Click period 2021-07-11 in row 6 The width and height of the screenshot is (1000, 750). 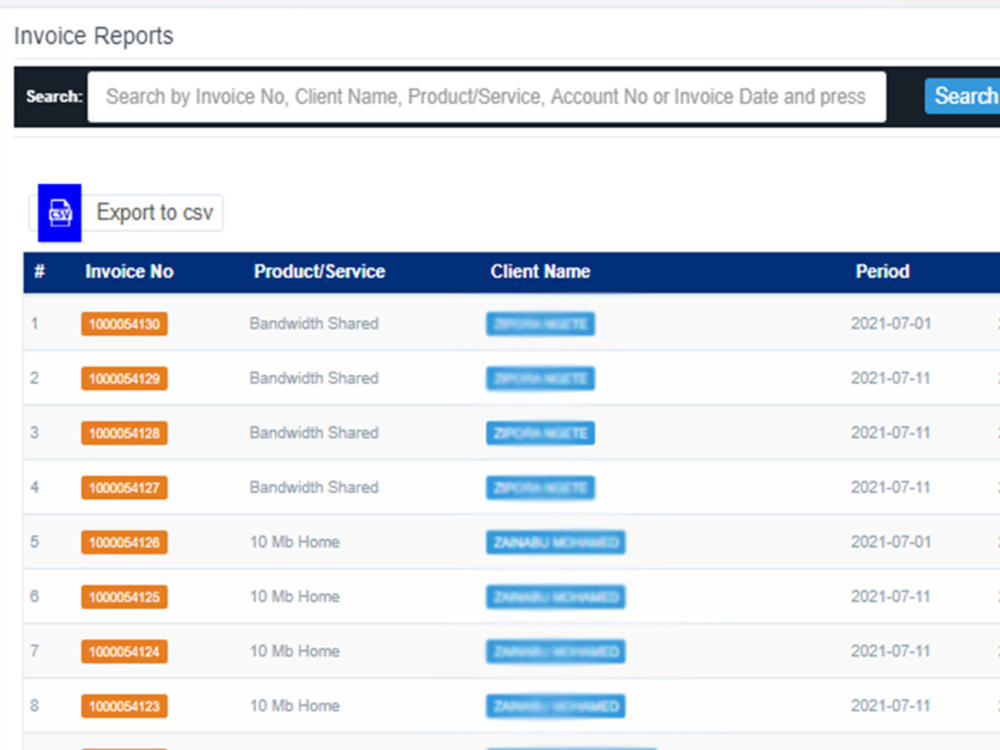[x=891, y=596]
